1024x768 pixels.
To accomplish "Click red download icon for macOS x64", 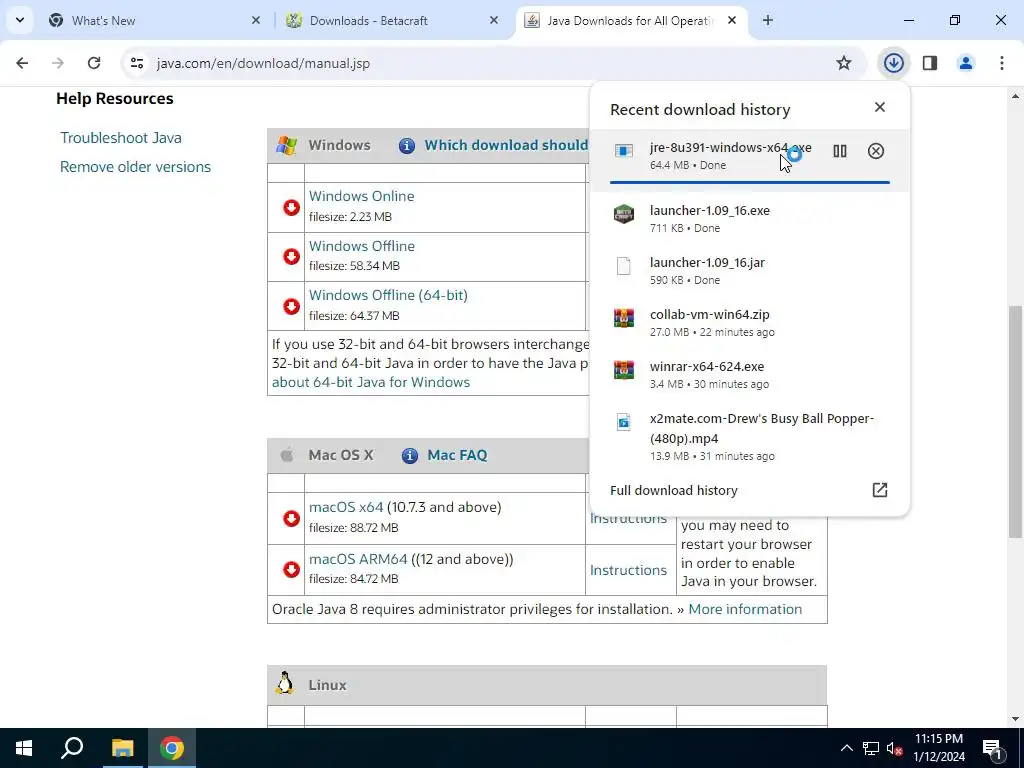I will [x=291, y=518].
